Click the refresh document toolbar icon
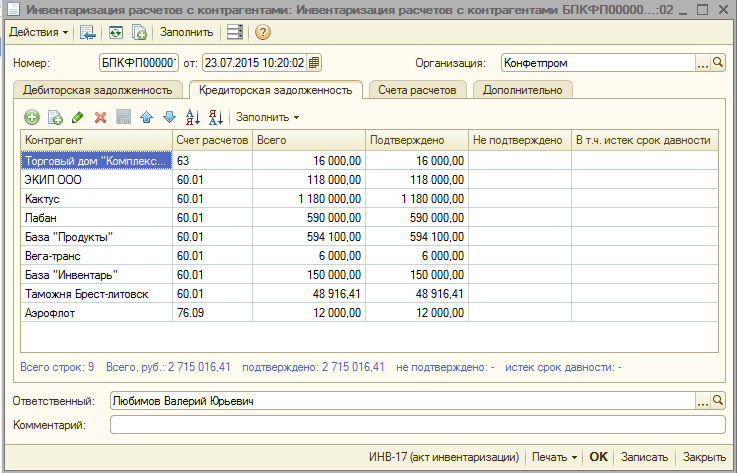The height and width of the screenshot is (473, 737). [x=116, y=32]
